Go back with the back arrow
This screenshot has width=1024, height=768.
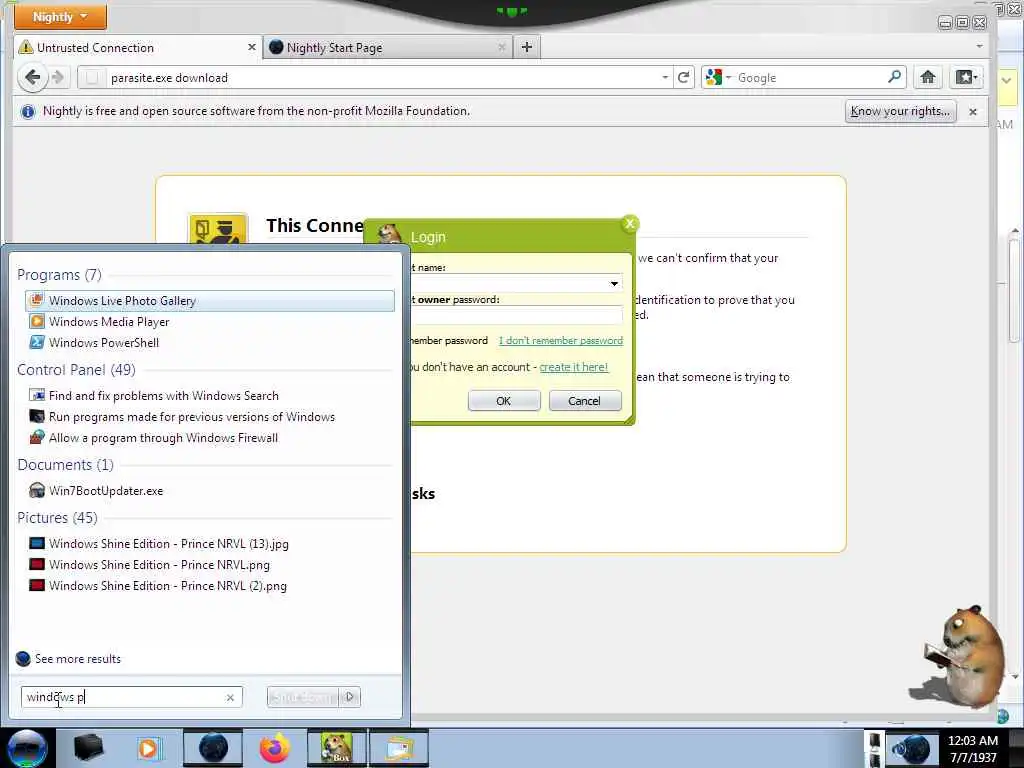[33, 78]
